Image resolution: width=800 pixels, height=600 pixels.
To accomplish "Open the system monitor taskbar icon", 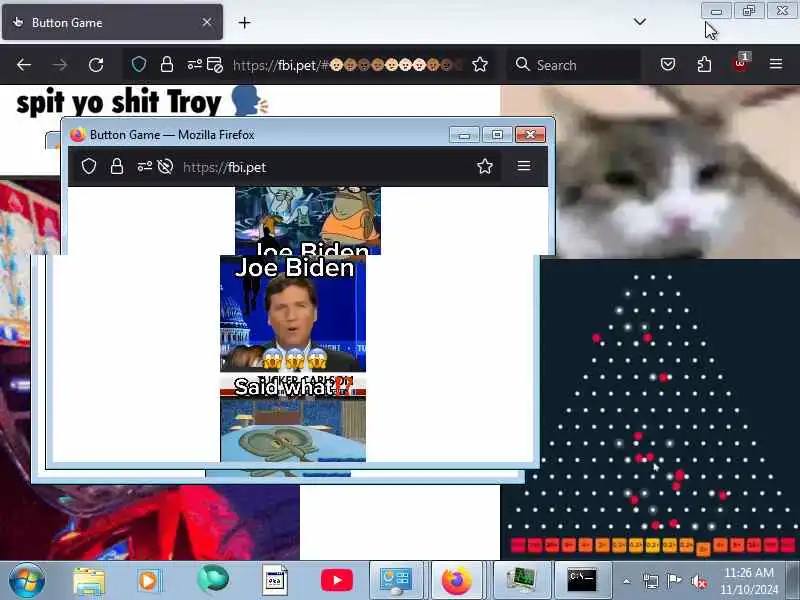I will (521, 581).
